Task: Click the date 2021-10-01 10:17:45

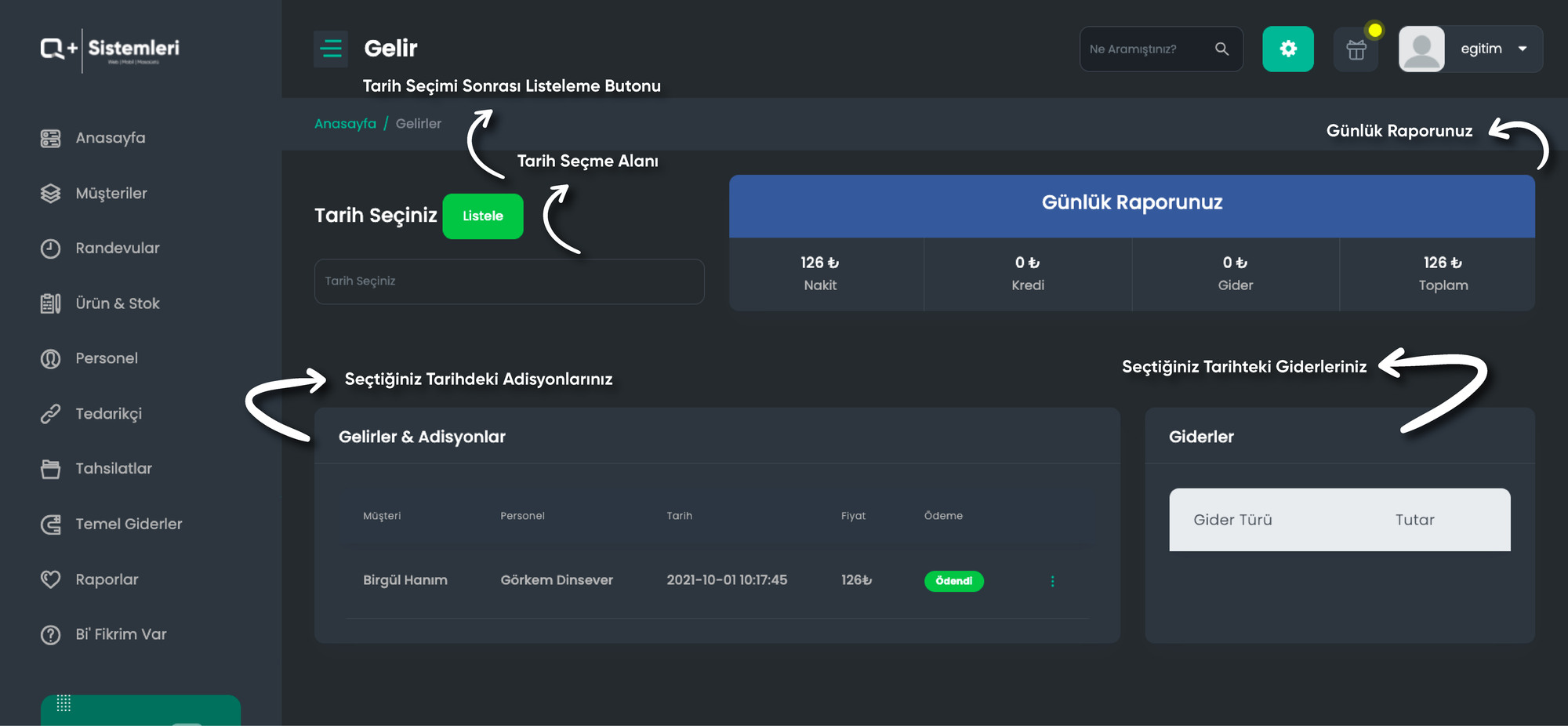Action: coord(727,580)
